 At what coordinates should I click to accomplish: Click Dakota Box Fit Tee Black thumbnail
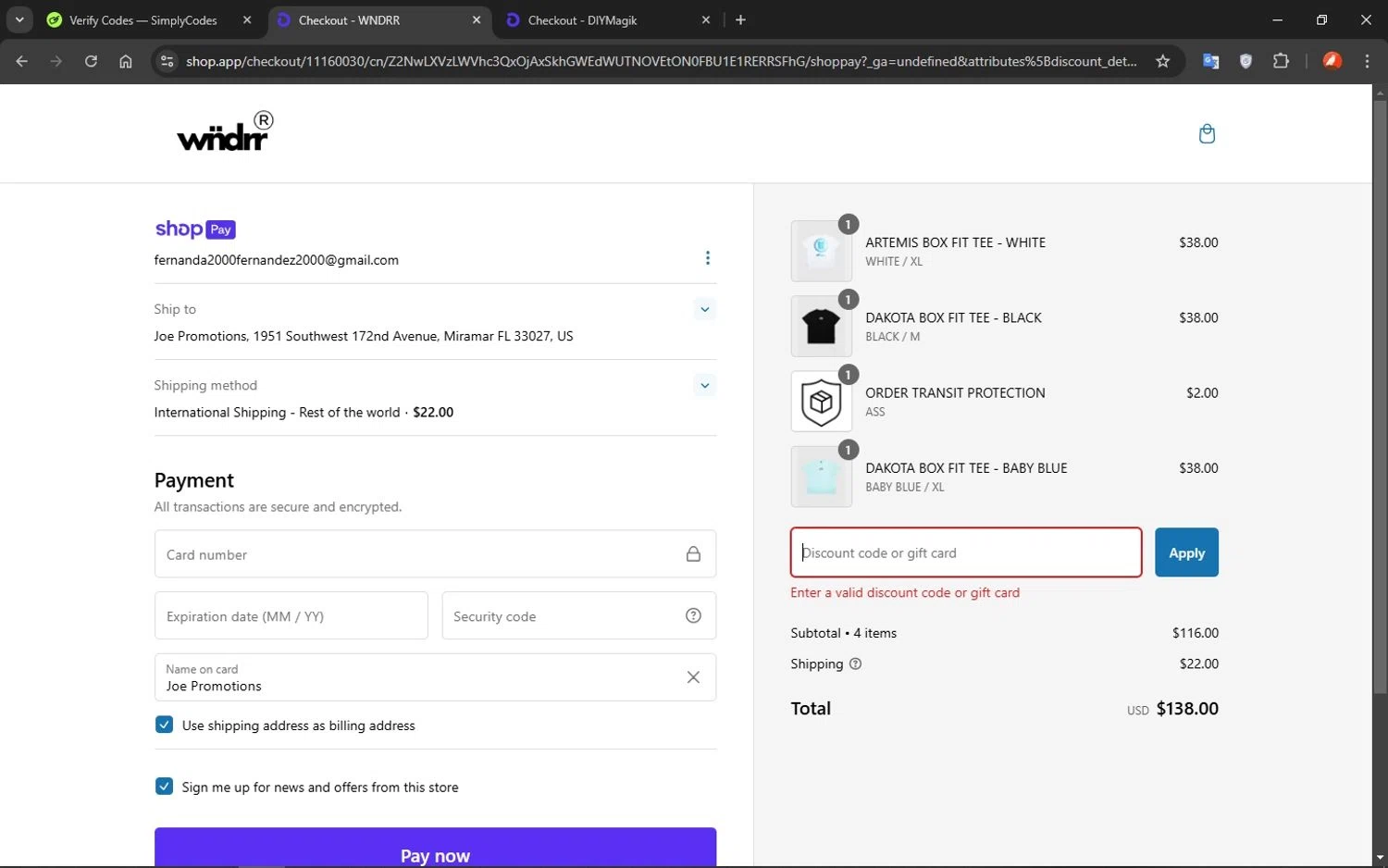coord(822,326)
